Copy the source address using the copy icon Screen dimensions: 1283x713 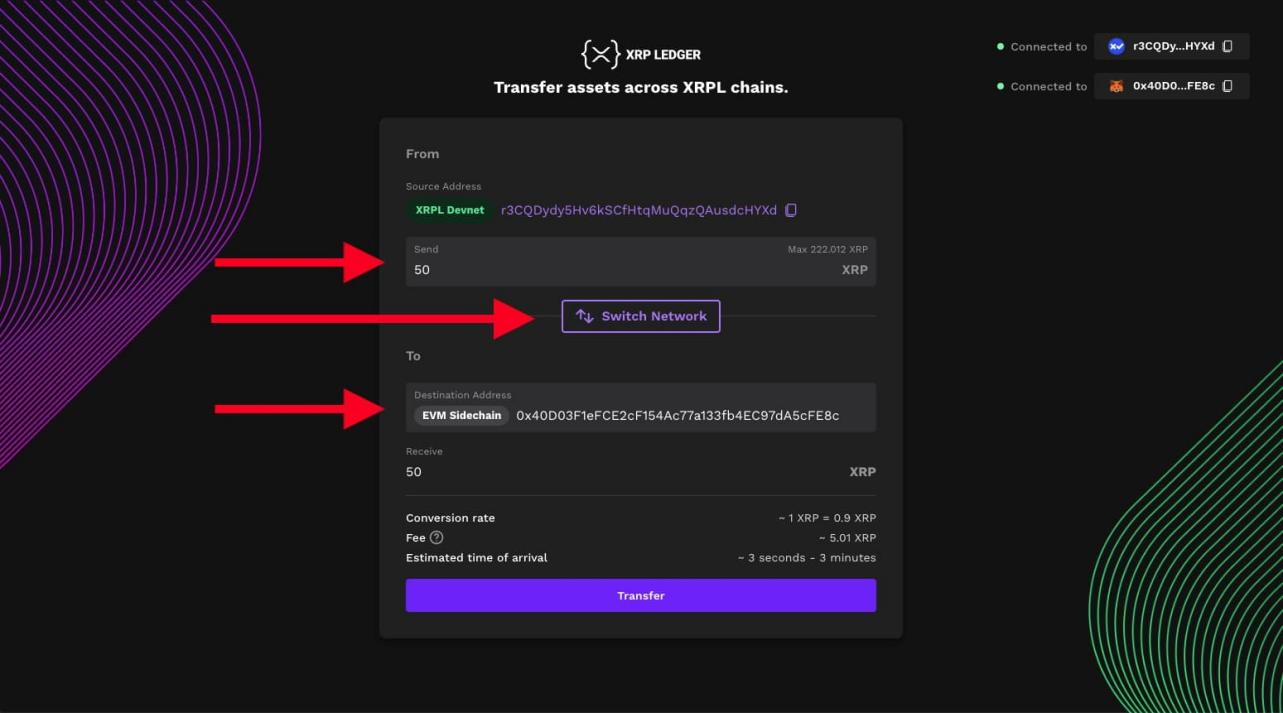click(x=791, y=210)
